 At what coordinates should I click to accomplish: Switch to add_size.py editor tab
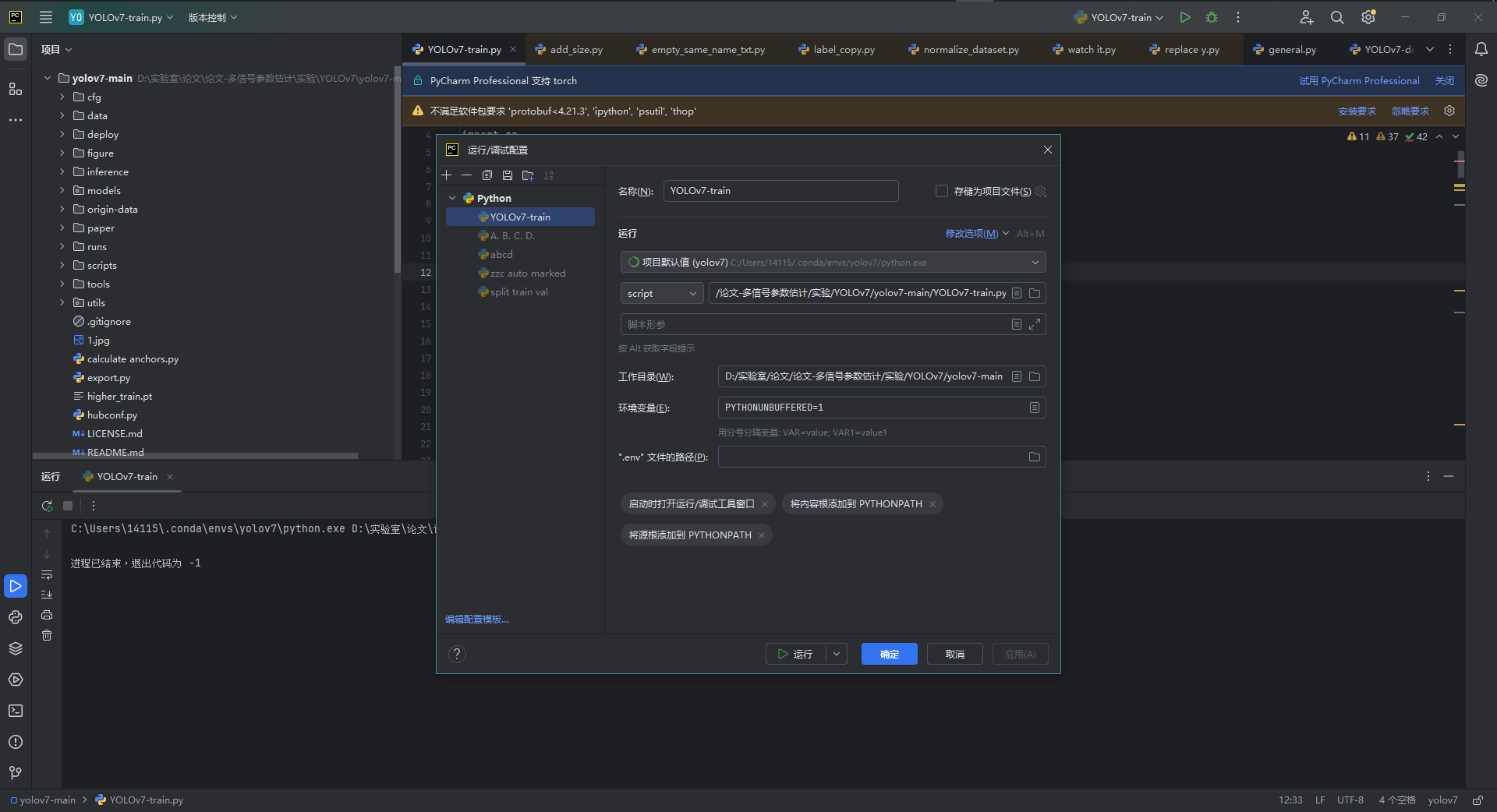569,49
